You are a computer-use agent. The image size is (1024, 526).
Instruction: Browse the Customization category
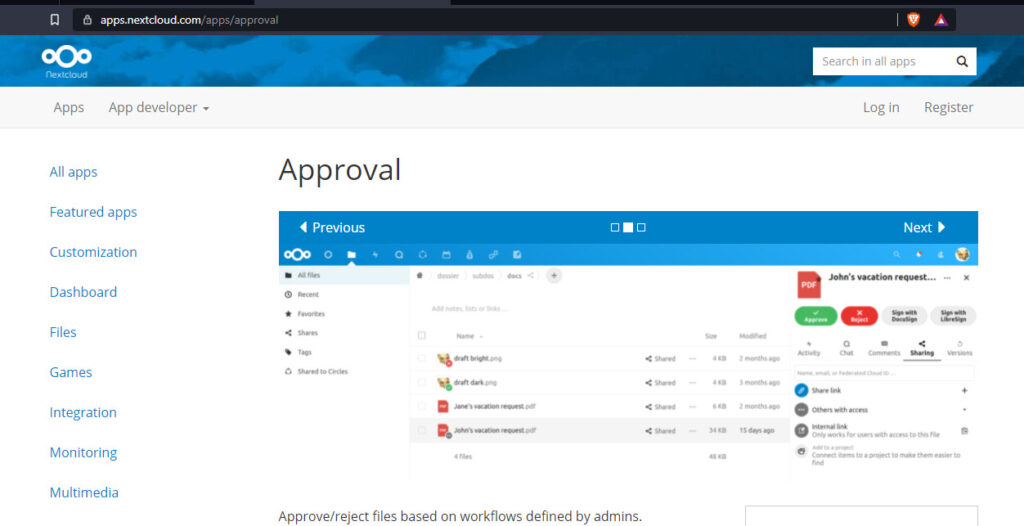(x=93, y=252)
